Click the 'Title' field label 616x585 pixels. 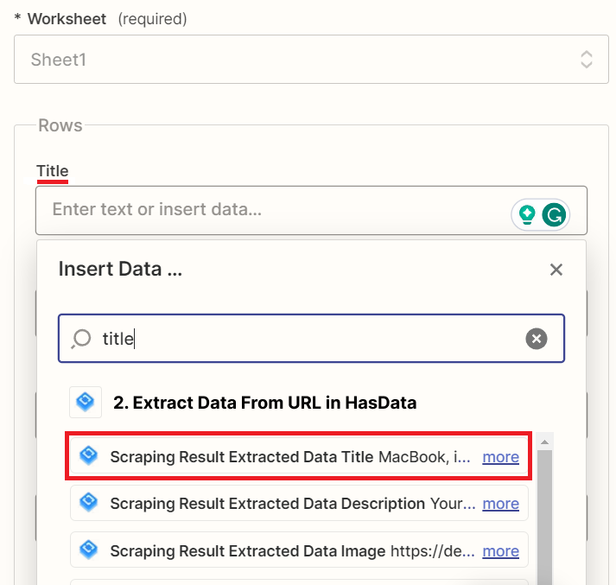point(52,171)
